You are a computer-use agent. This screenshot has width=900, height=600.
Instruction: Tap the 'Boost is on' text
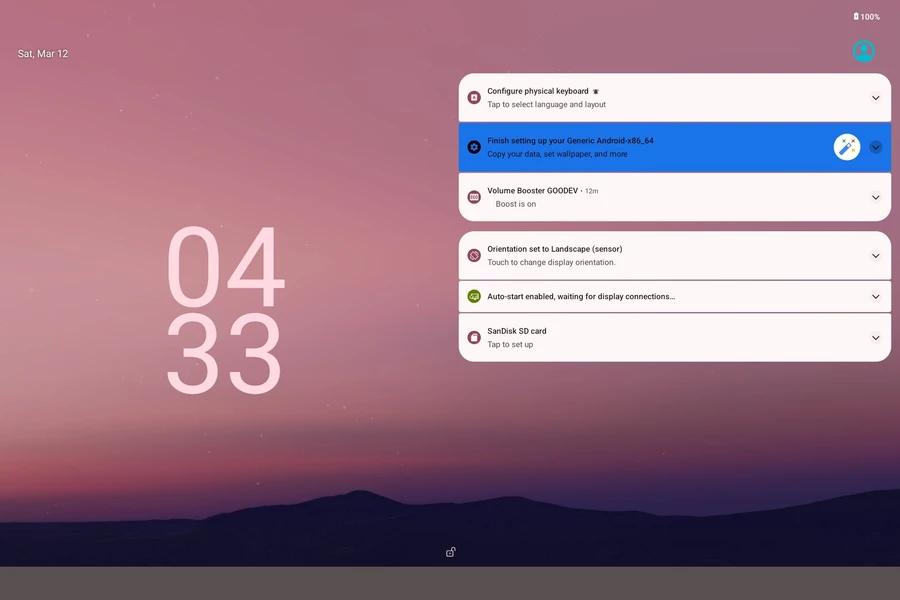click(515, 204)
